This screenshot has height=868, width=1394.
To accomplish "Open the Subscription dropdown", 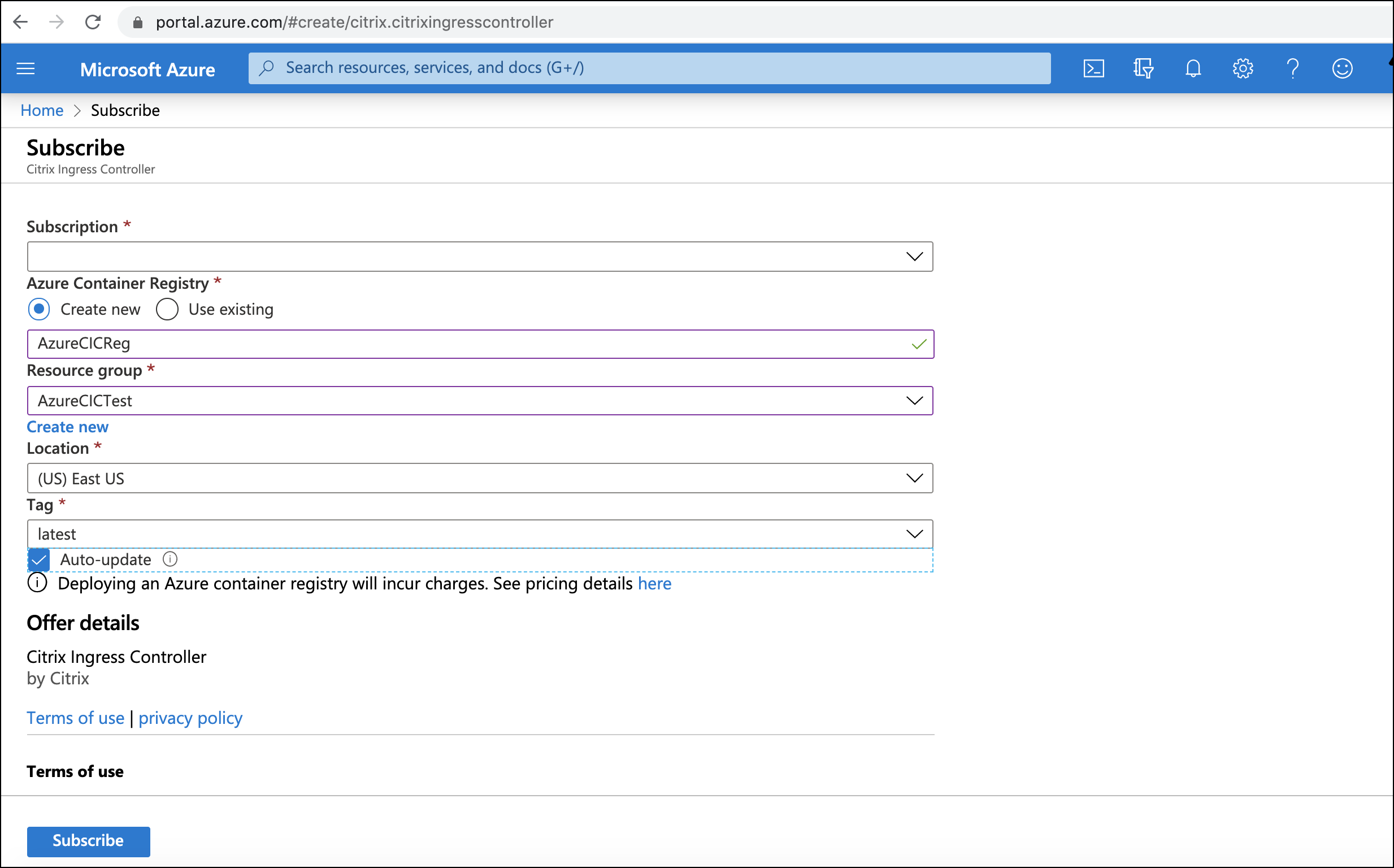I will click(x=480, y=257).
